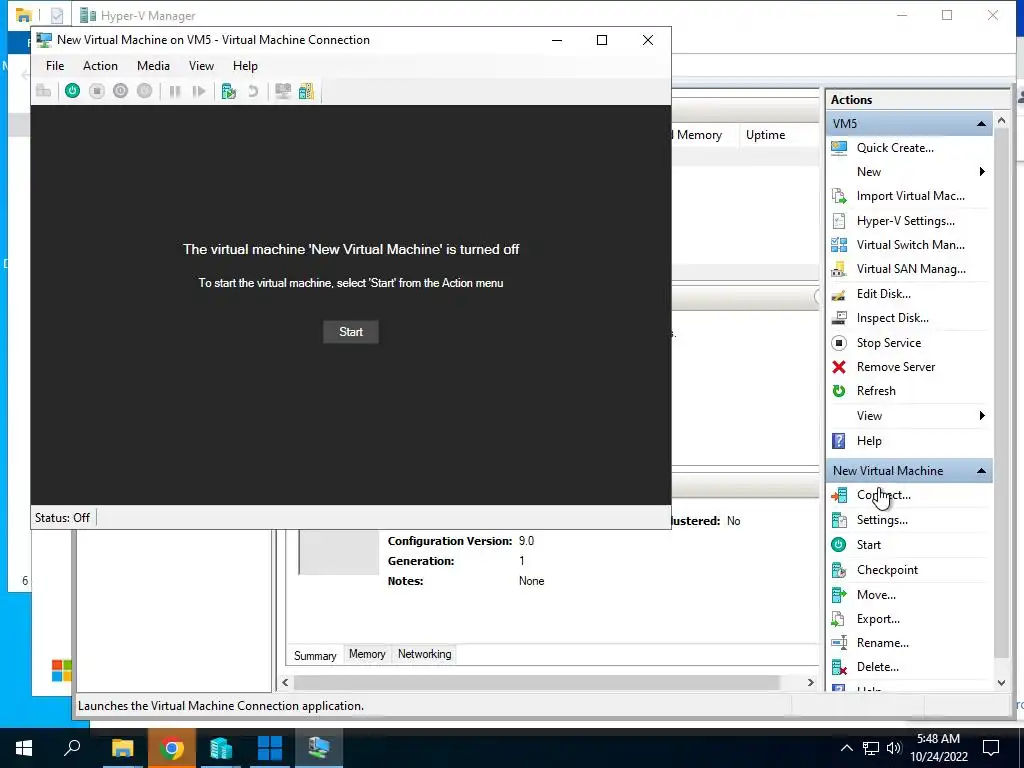
Task: Click Remove Server red X action
Action: [x=895, y=367]
